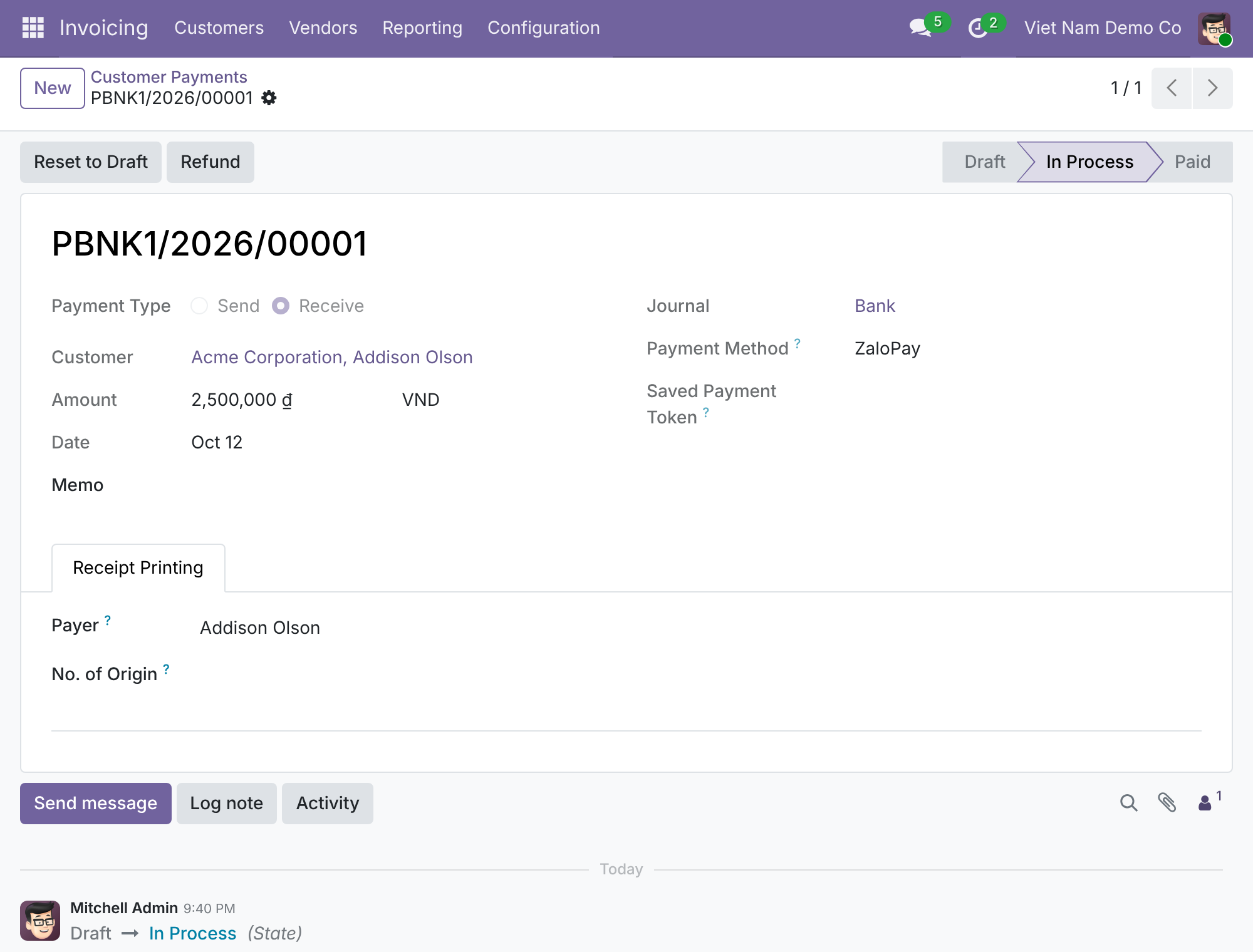The image size is (1253, 952).
Task: Open the conversations messages icon
Action: point(920,28)
